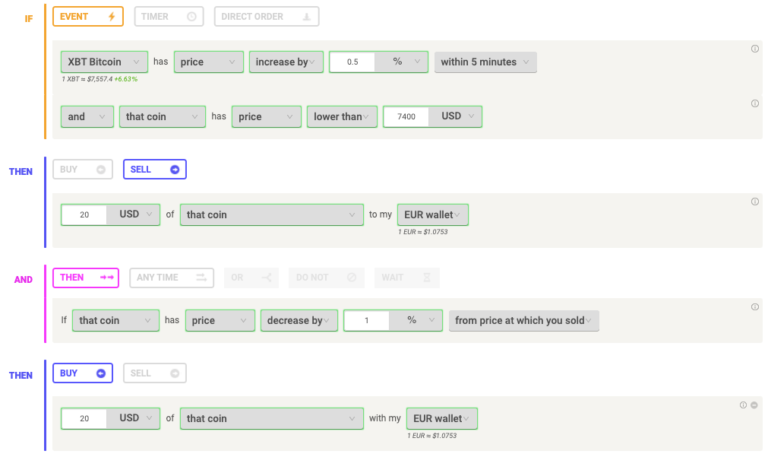This screenshot has width=768, height=454.
Task: Click the remove (minus) icon on the last buy row
Action: pos(754,405)
